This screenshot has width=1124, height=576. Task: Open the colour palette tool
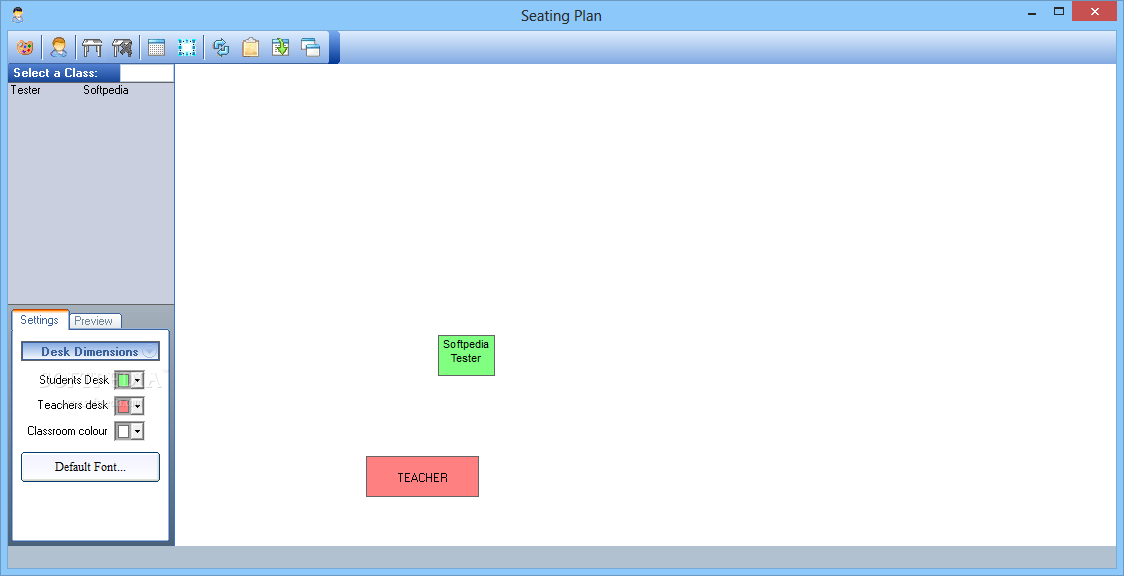25,48
